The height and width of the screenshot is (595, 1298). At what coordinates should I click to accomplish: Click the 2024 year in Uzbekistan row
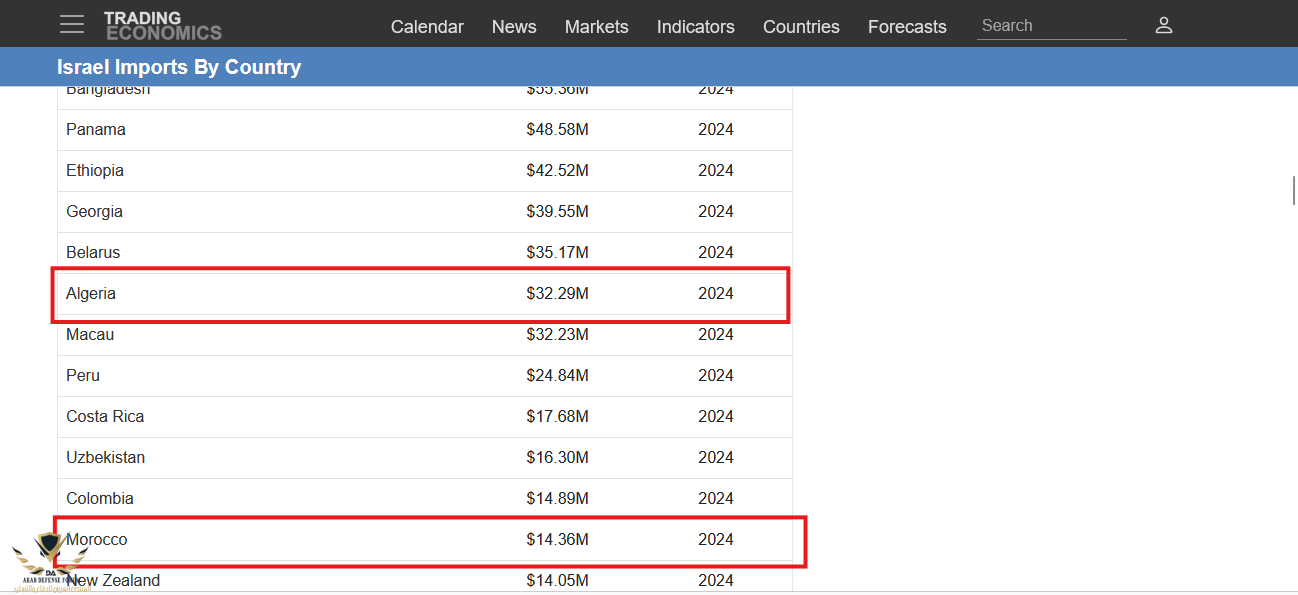click(716, 458)
